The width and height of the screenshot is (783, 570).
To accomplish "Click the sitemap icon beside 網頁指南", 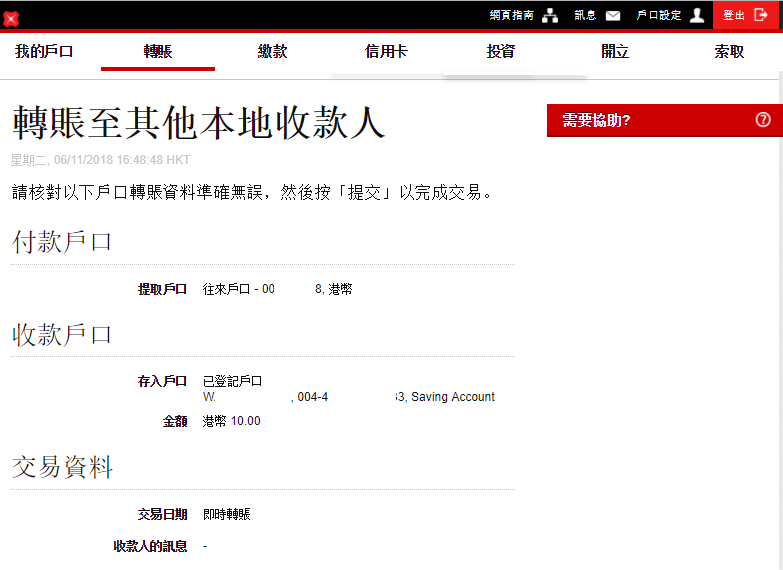I will coord(550,15).
